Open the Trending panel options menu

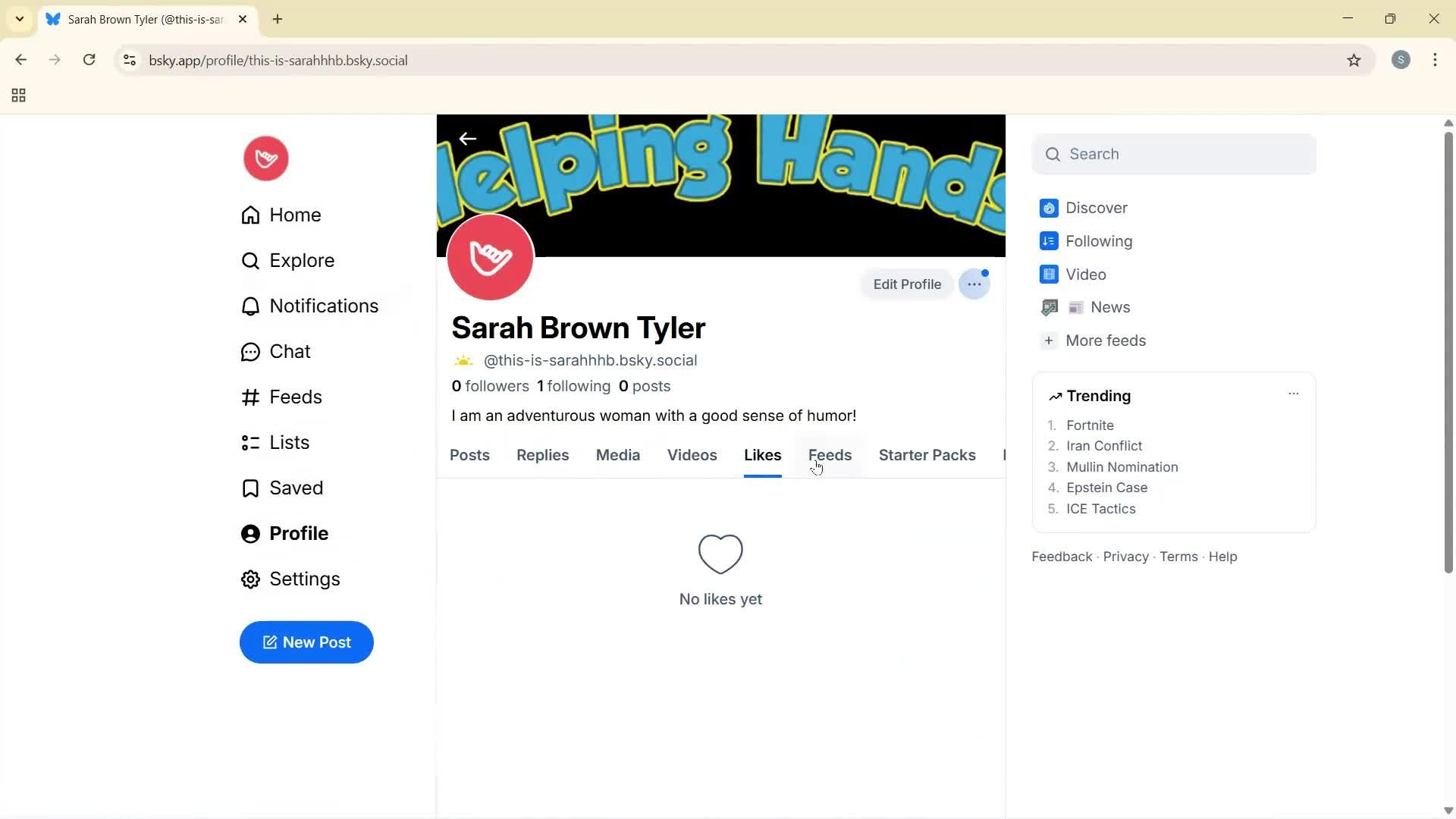click(x=1294, y=394)
